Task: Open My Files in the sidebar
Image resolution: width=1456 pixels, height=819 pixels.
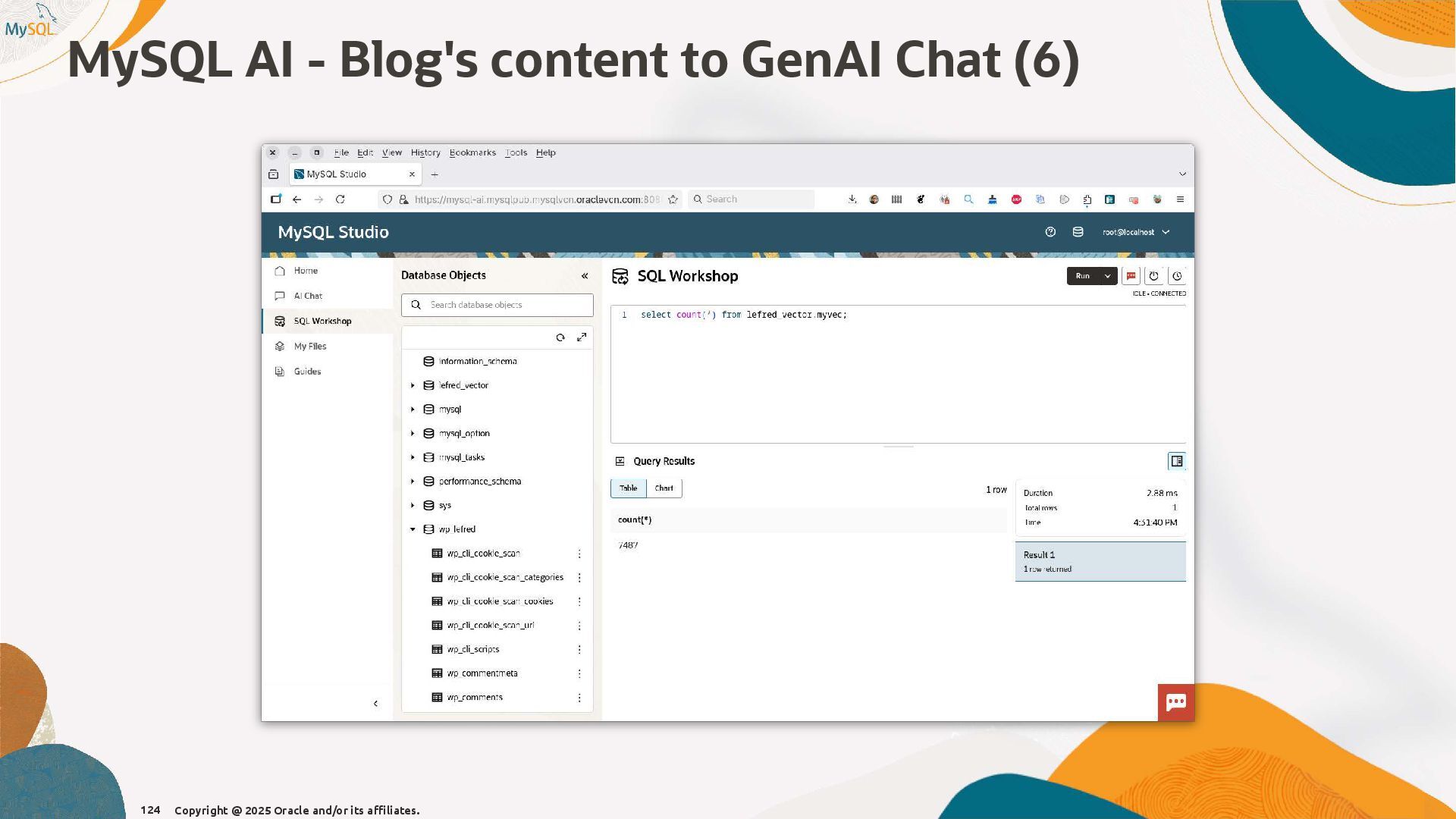Action: pyautogui.click(x=309, y=346)
